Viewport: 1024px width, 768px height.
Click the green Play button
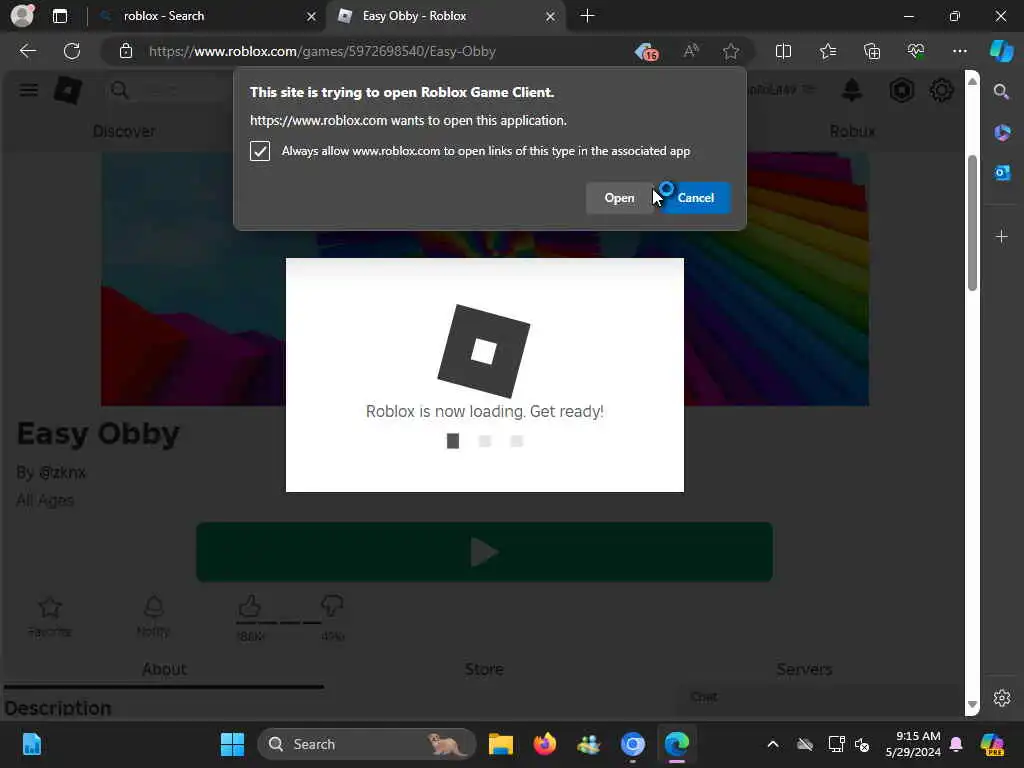pyautogui.click(x=484, y=552)
